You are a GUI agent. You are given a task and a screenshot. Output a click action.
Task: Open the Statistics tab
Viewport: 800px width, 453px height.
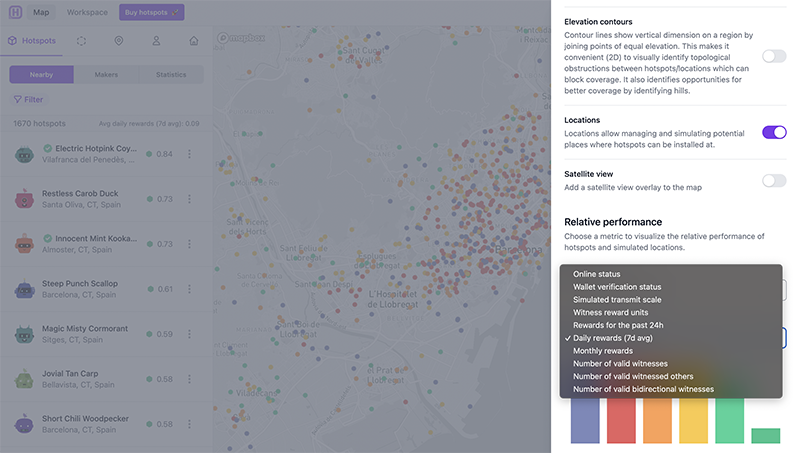(x=170, y=75)
